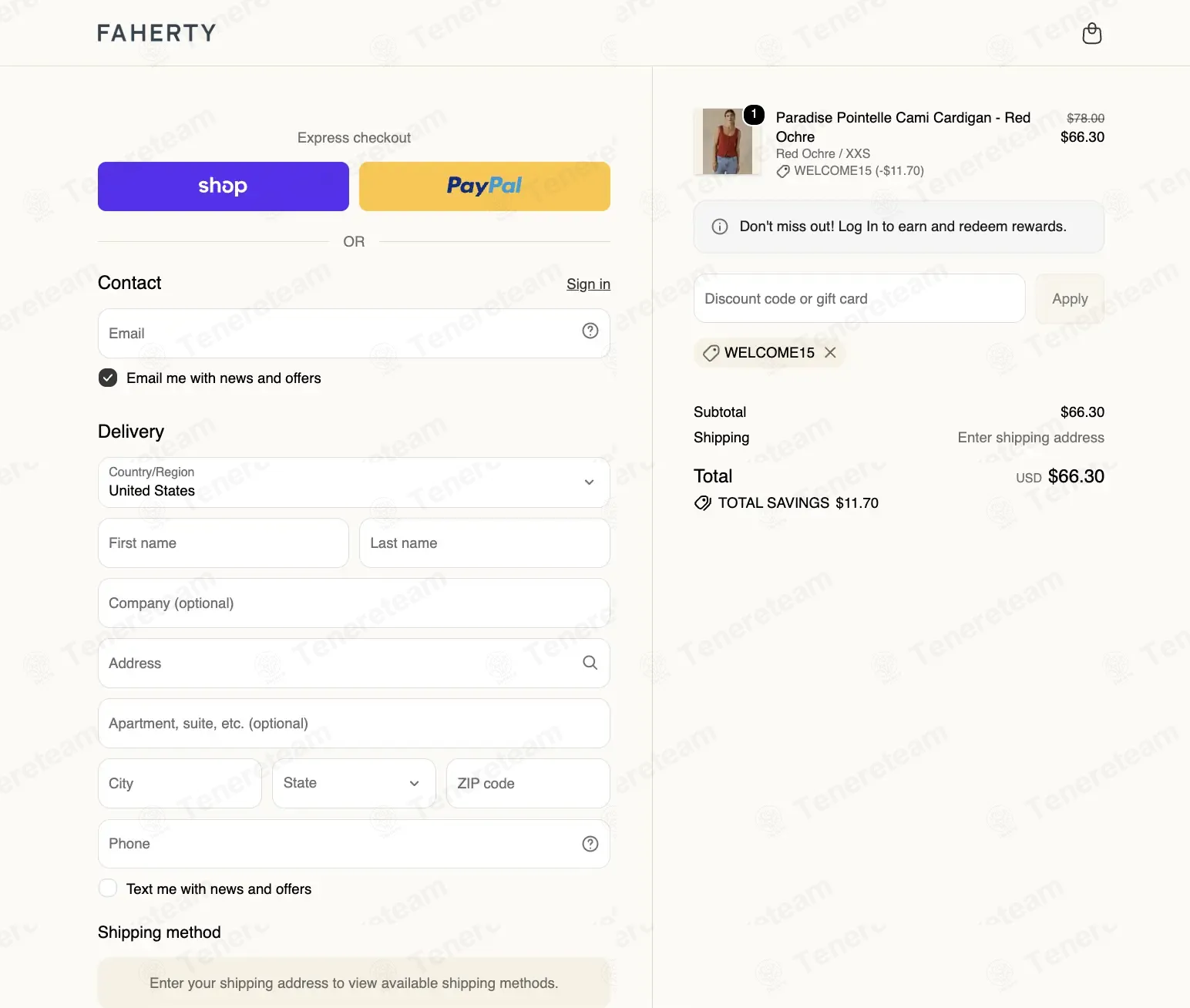Expand the State dropdown
The image size is (1190, 1008).
click(354, 783)
